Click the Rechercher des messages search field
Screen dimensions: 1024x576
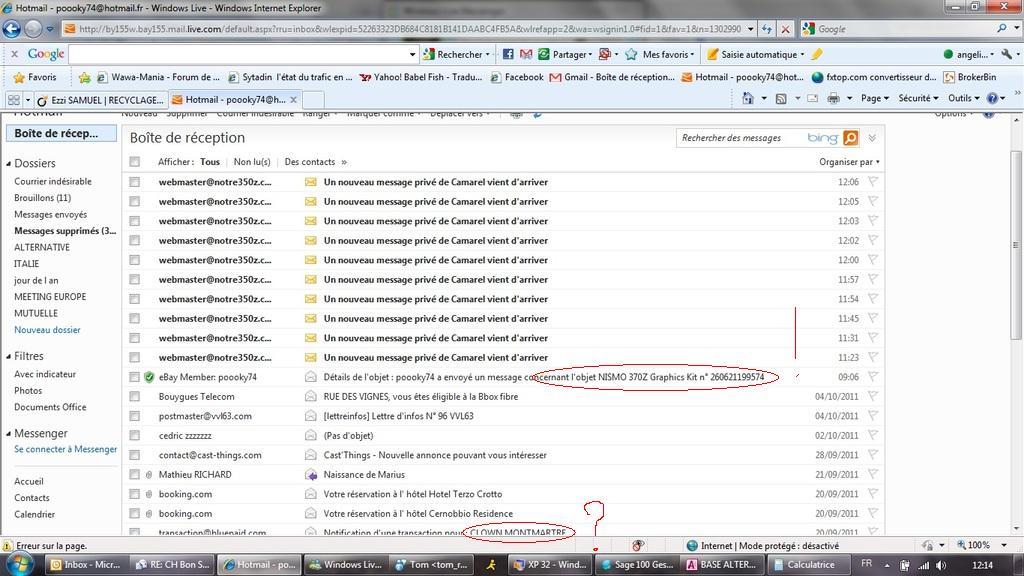click(x=738, y=138)
